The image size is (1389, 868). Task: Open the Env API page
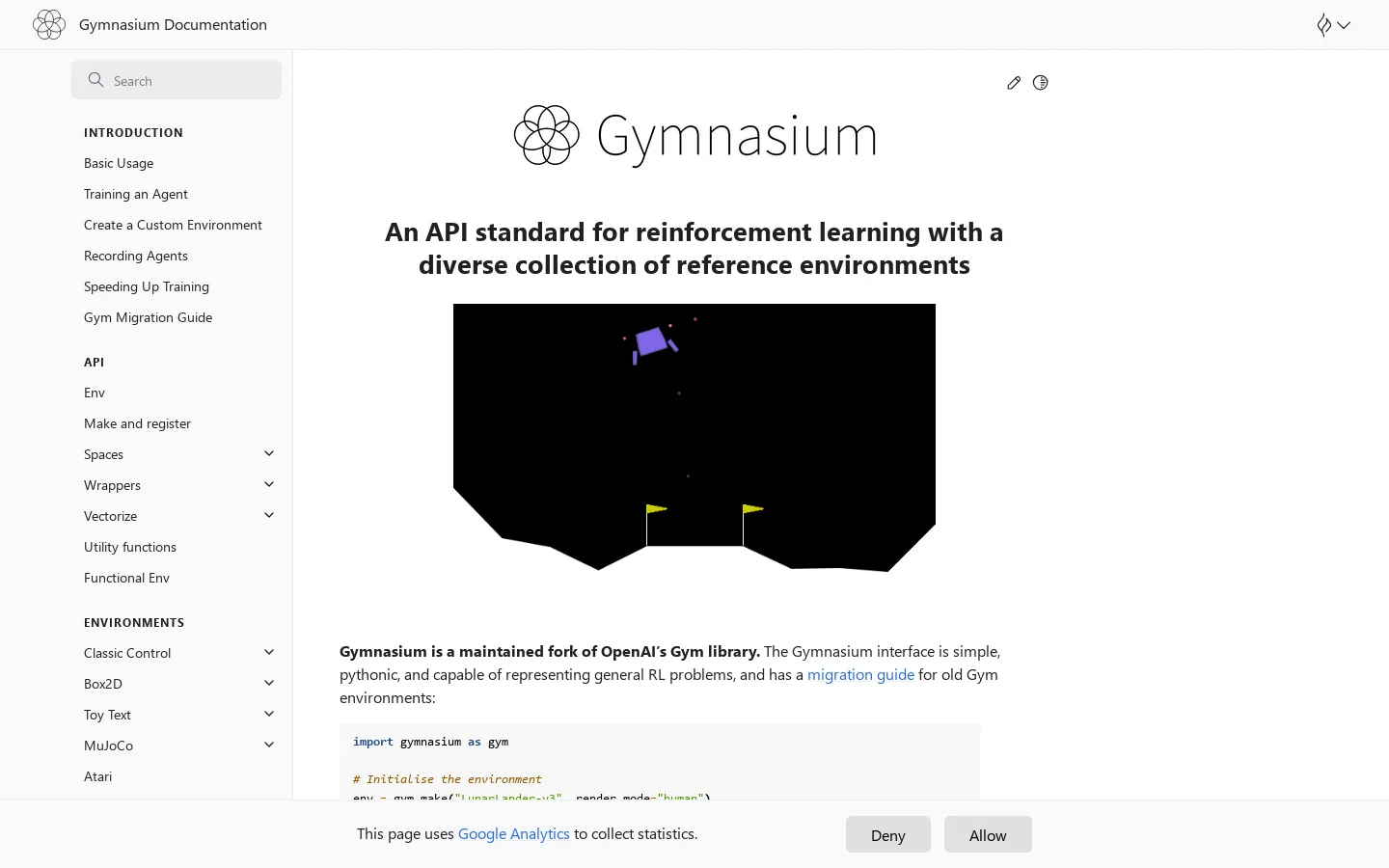tap(95, 393)
